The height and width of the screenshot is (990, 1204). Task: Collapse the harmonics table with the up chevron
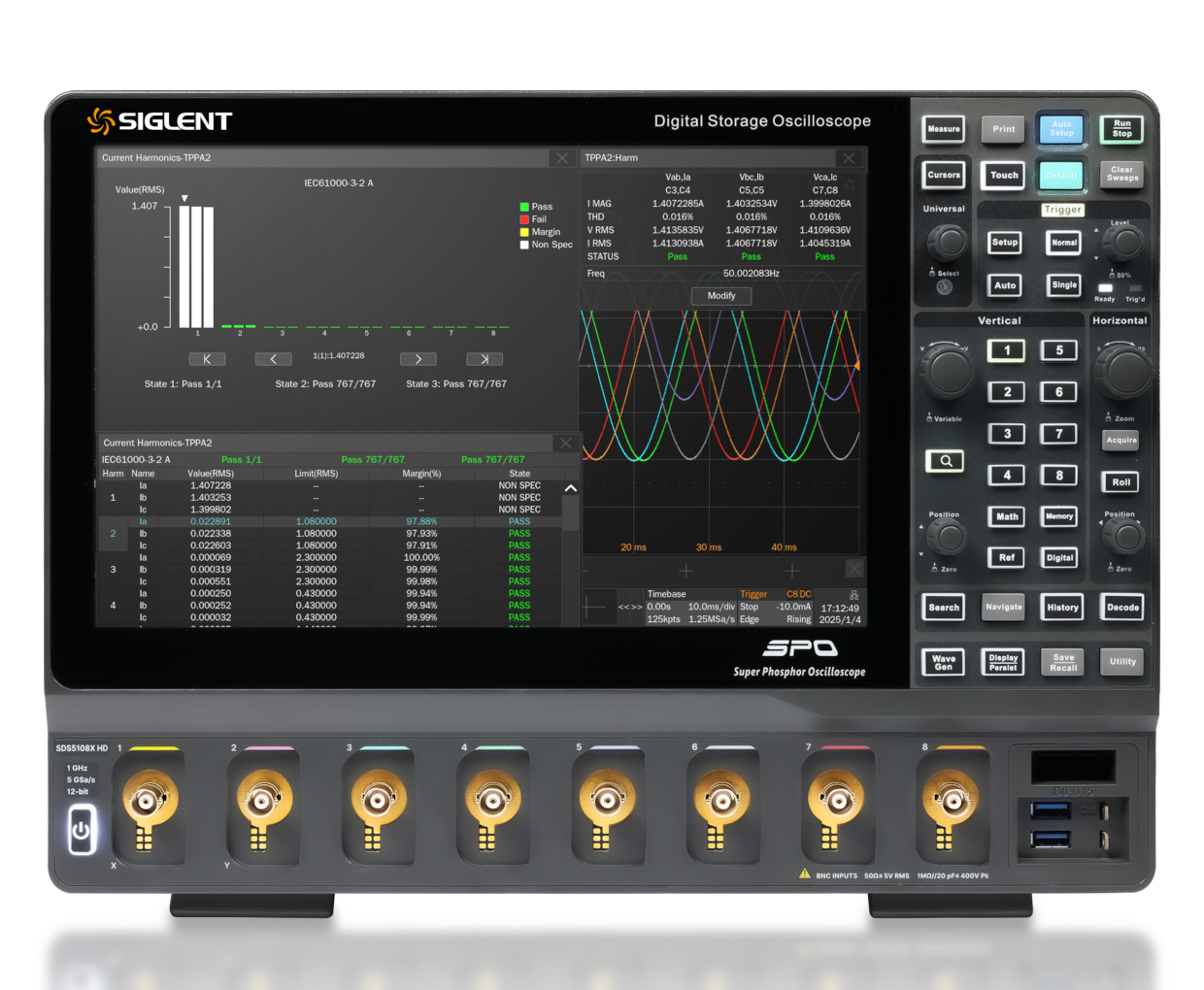(571, 488)
